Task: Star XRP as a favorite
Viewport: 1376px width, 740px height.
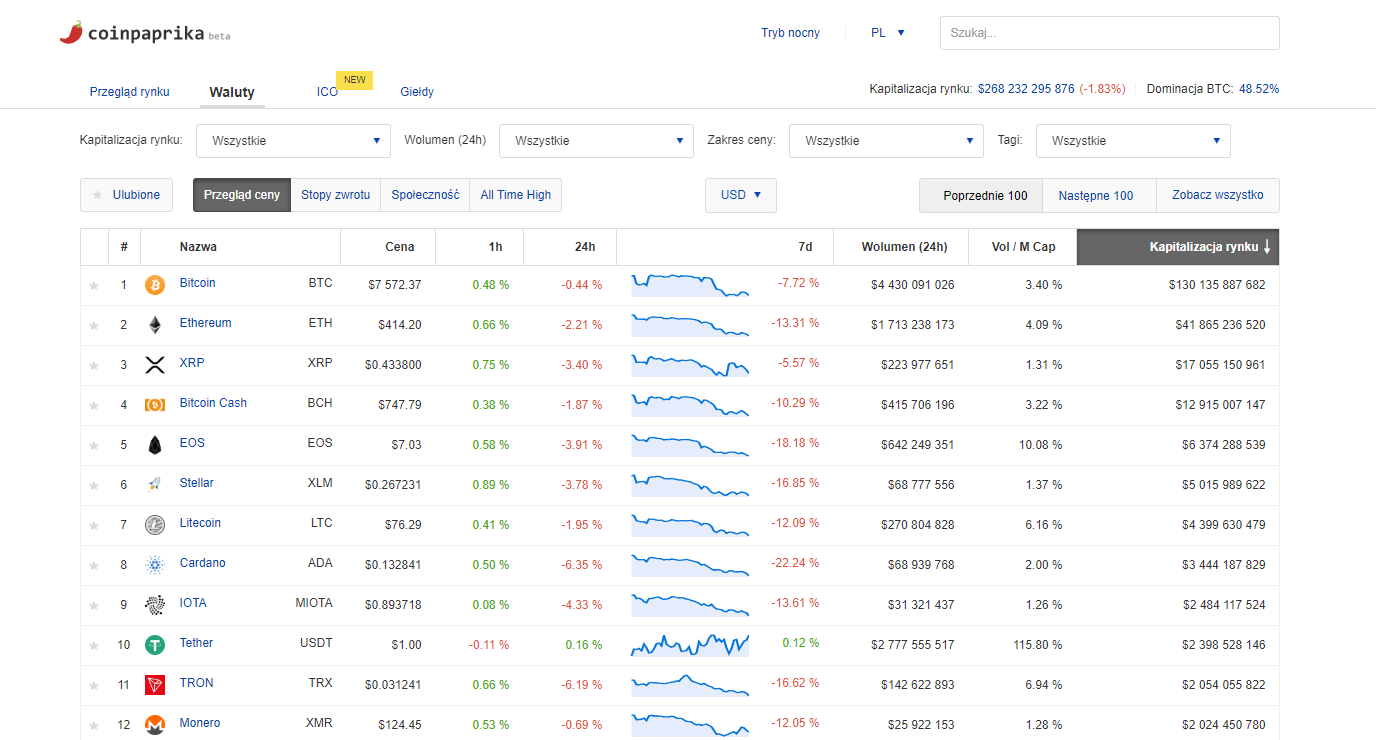Action: pyautogui.click(x=94, y=365)
